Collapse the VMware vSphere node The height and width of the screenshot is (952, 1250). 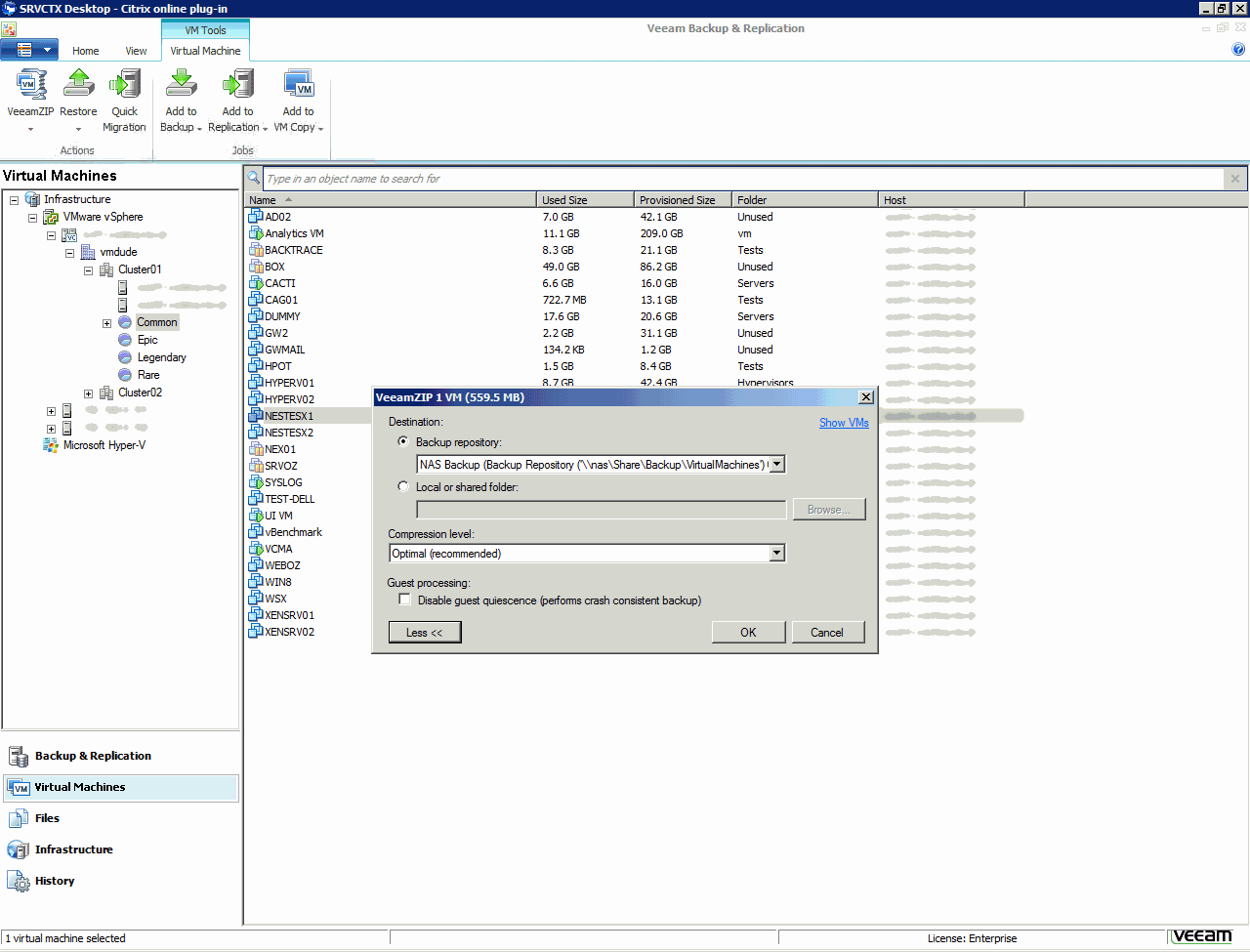click(x=32, y=218)
